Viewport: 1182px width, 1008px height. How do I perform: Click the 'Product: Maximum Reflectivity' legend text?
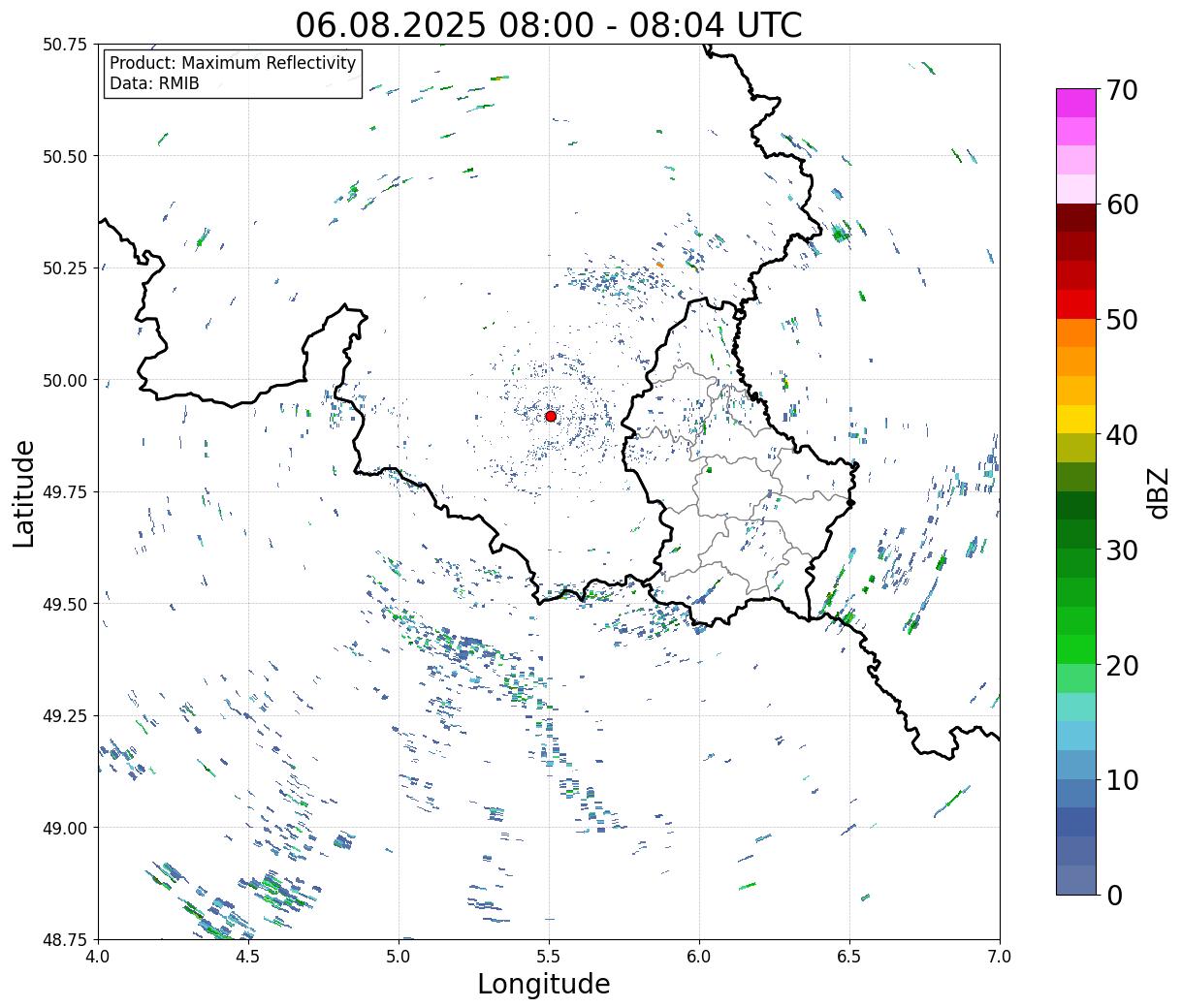coord(233,63)
